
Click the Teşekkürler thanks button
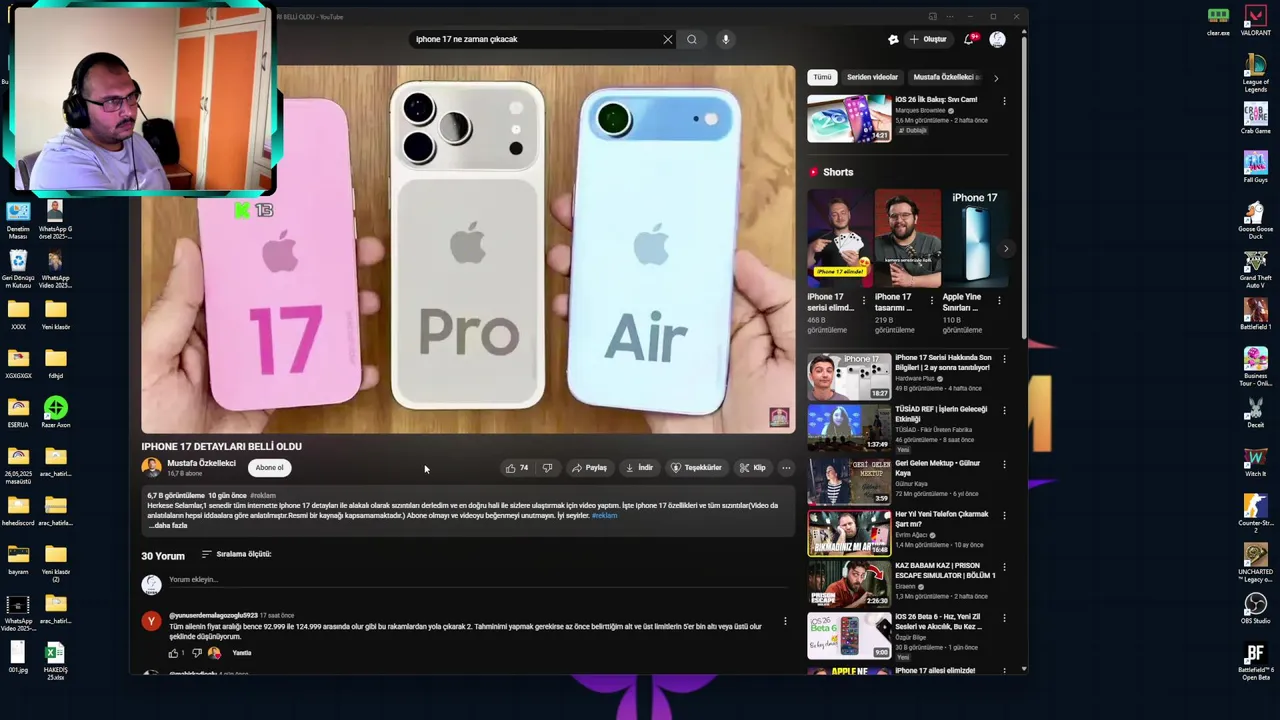click(x=696, y=468)
